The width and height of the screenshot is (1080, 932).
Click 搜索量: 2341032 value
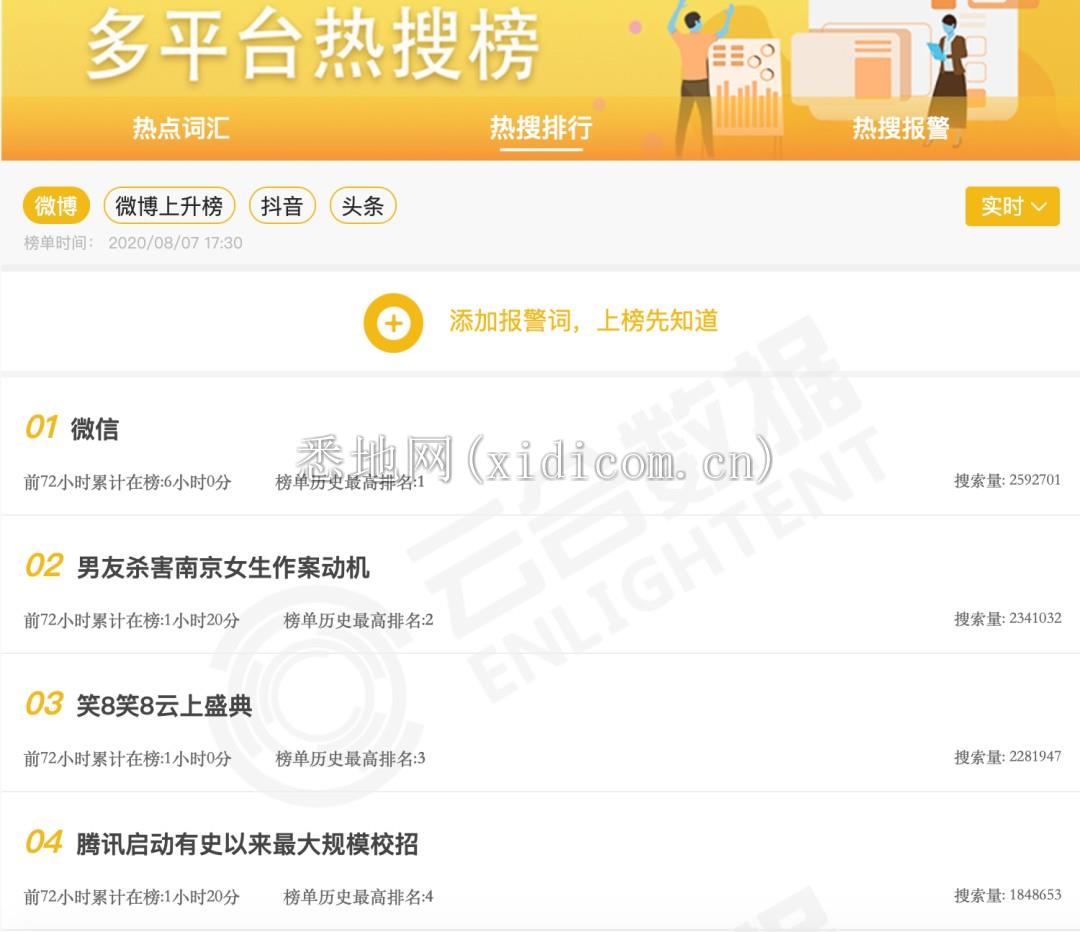(x=1007, y=619)
